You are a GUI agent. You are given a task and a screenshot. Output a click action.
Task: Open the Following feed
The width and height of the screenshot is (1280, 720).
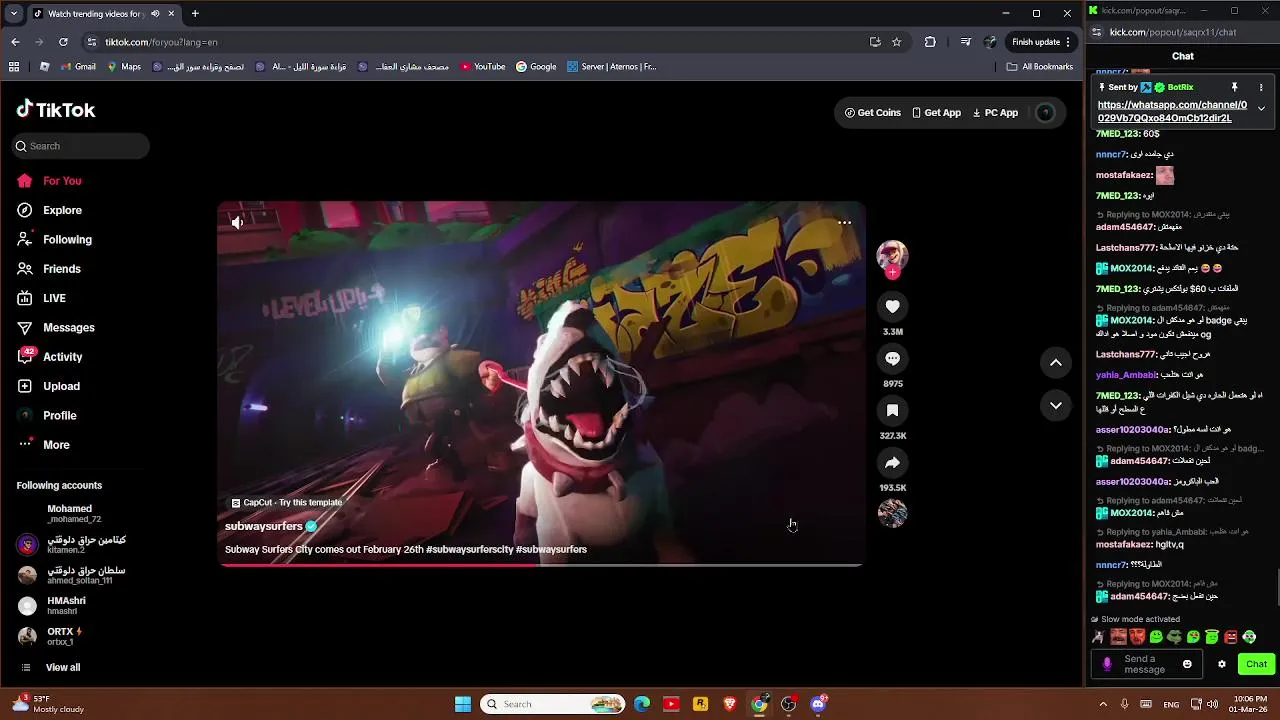[67, 240]
